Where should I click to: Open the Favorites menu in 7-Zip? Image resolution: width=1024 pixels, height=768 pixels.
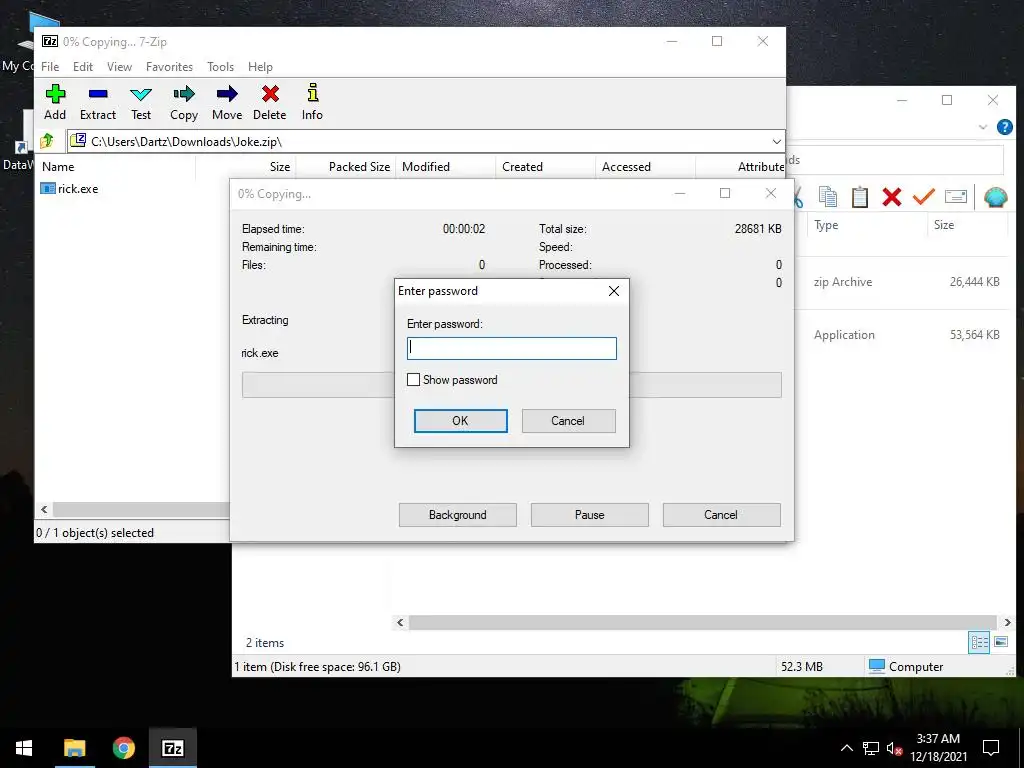click(x=169, y=67)
